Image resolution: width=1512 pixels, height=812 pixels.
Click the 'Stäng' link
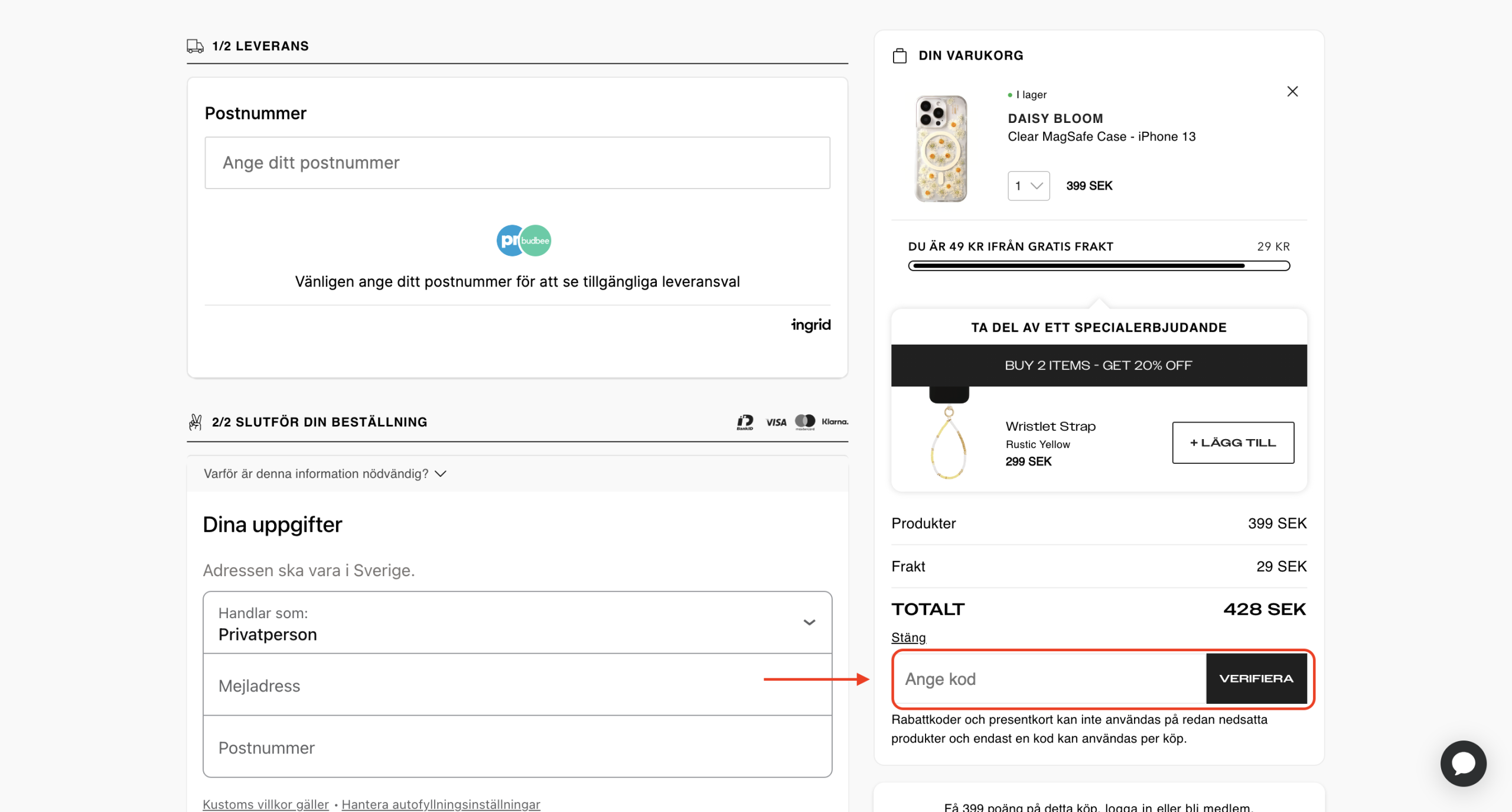click(908, 638)
